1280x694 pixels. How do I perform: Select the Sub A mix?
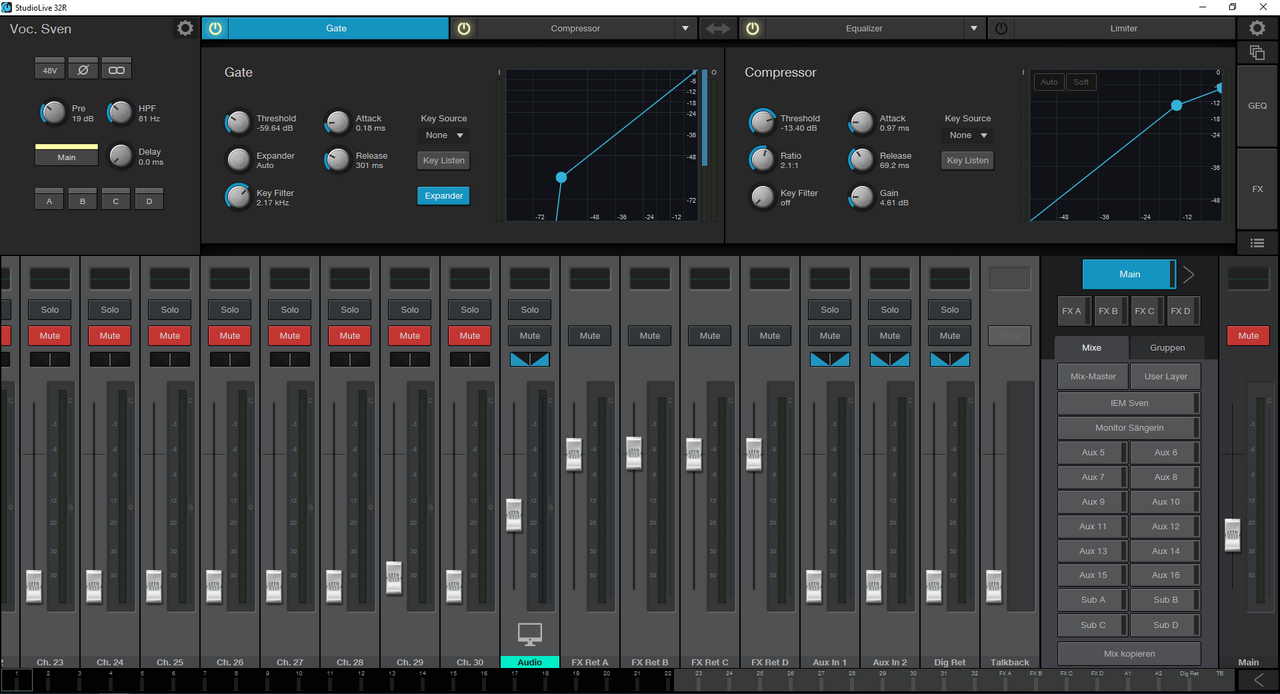pyautogui.click(x=1093, y=600)
